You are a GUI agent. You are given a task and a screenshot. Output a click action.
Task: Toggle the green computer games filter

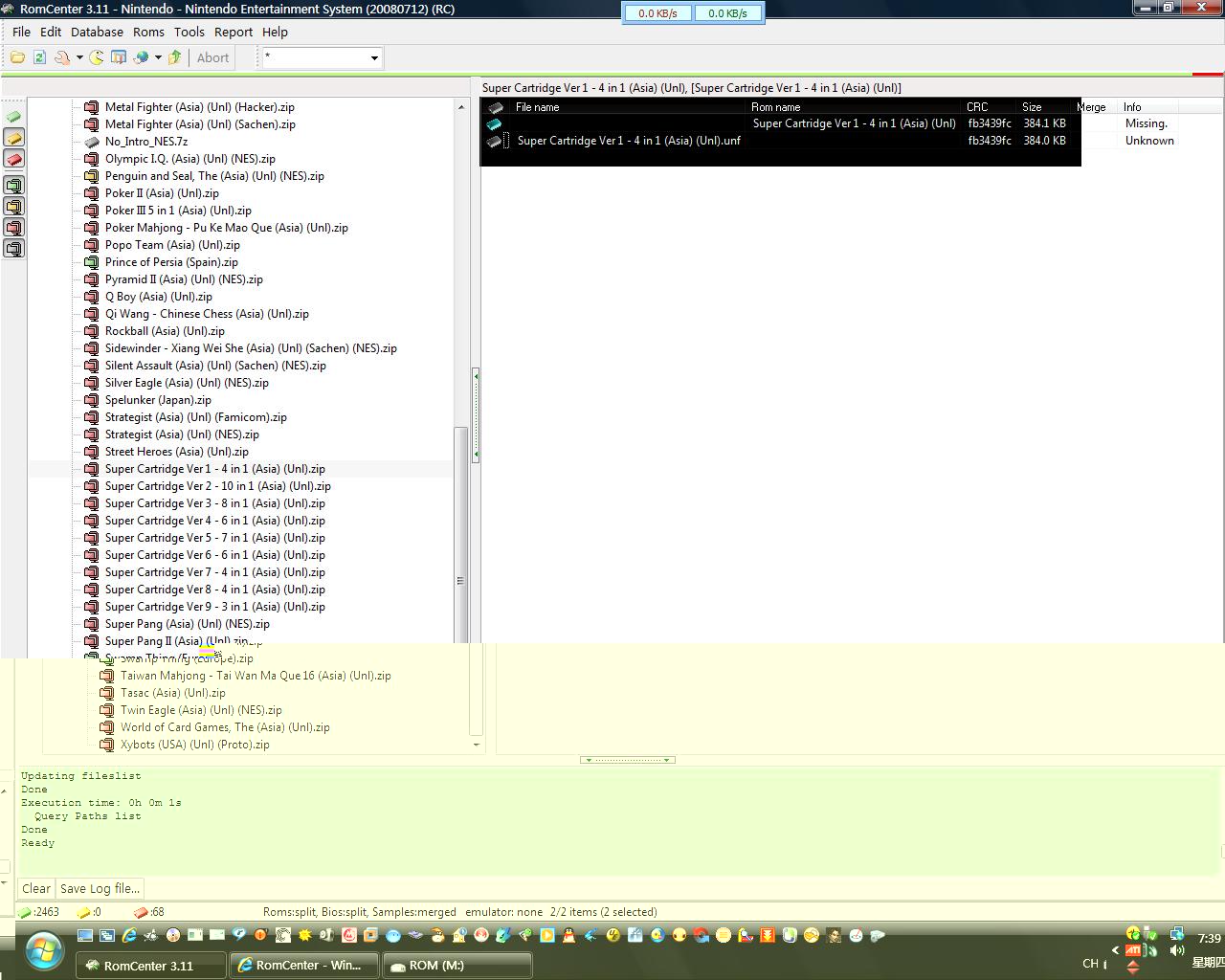tap(14, 185)
